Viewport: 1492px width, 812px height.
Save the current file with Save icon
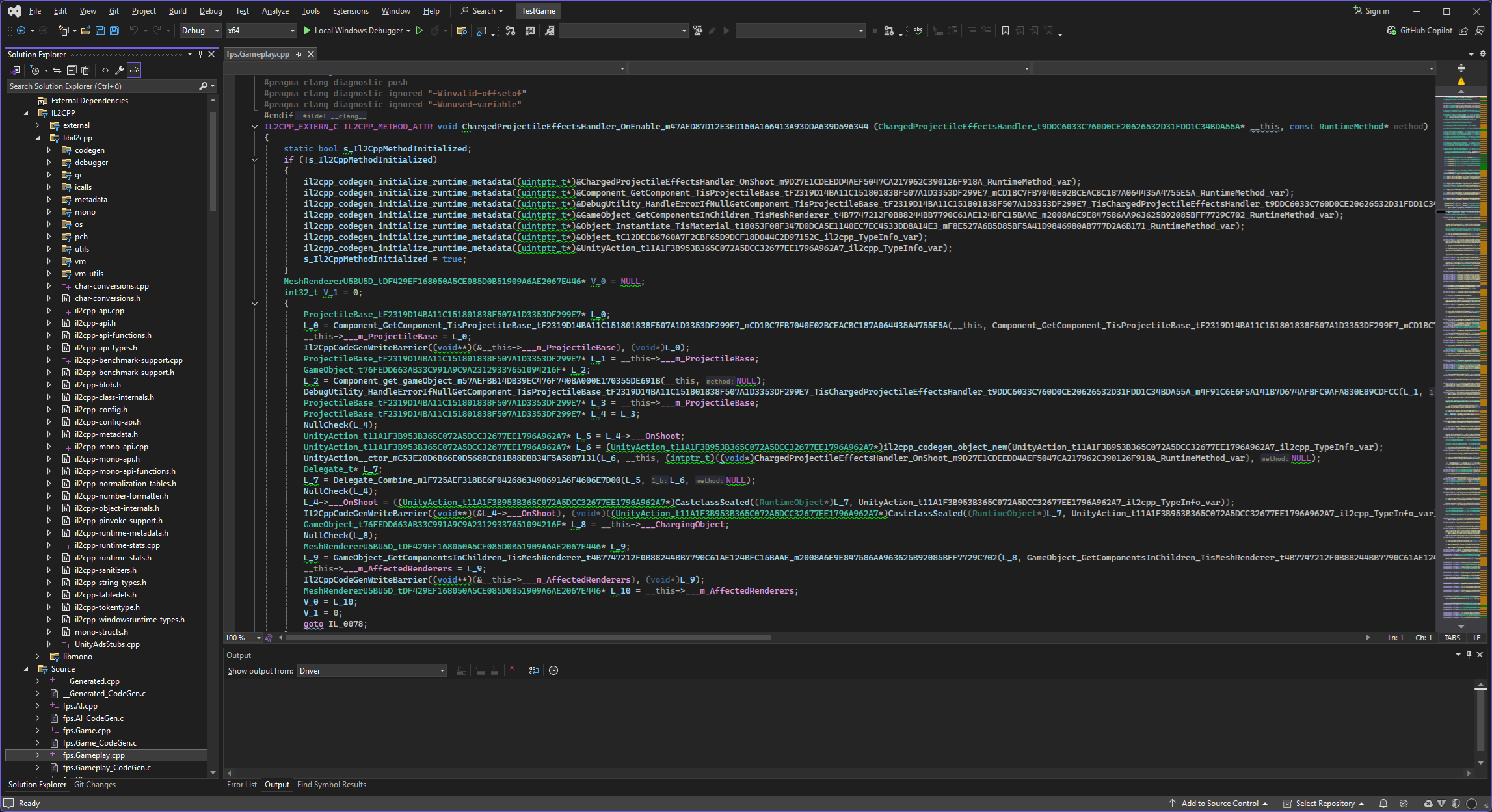point(100,31)
